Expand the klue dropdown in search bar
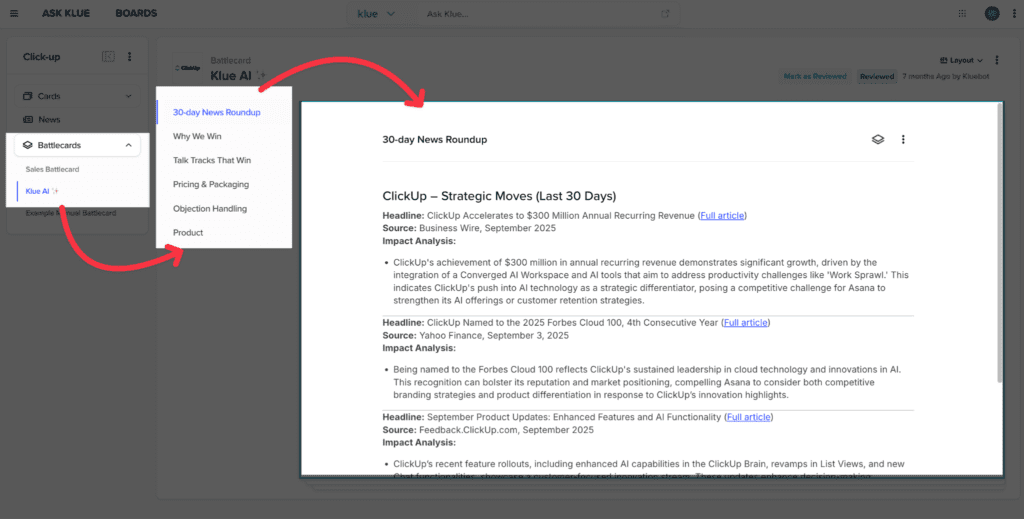Image resolution: width=1024 pixels, height=519 pixels. point(376,14)
